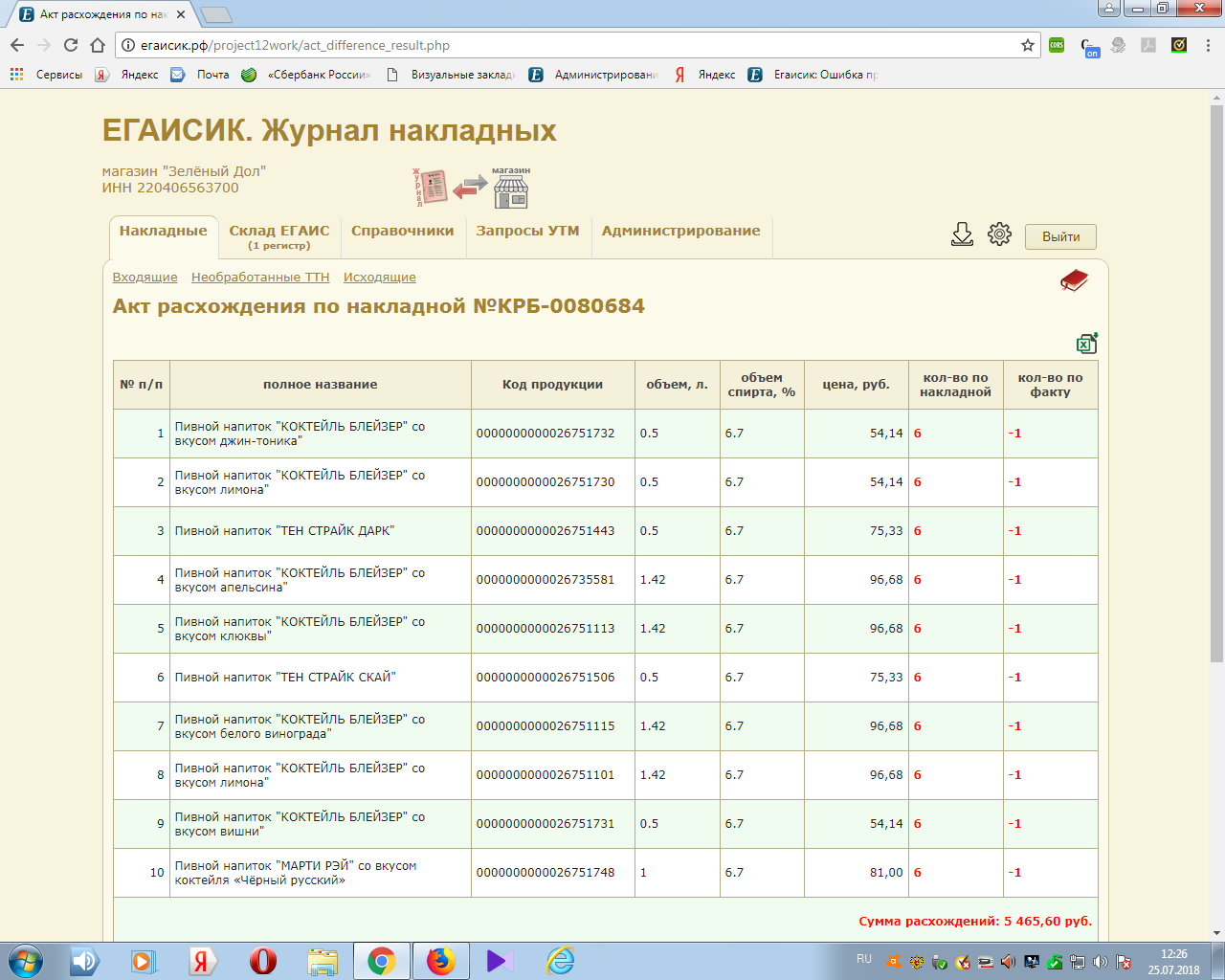The height and width of the screenshot is (980, 1225).
Task: Click the site info icon in address bar
Action: click(x=128, y=45)
